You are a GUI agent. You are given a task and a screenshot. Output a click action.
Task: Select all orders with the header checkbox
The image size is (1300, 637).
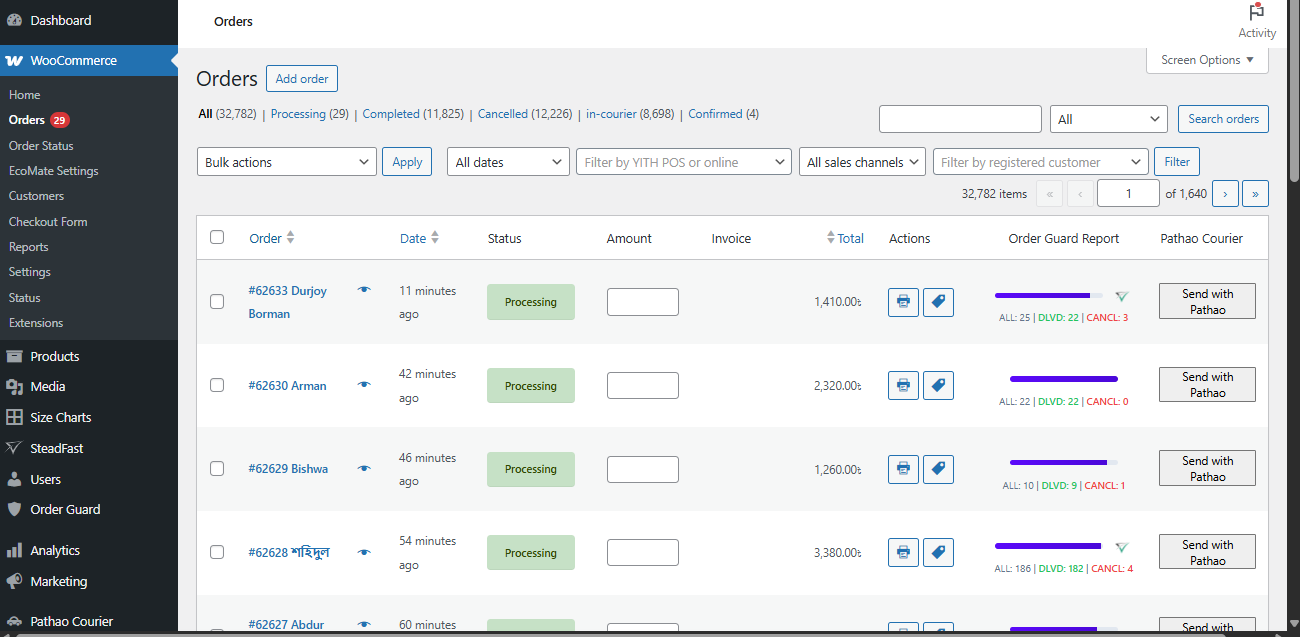coord(217,238)
